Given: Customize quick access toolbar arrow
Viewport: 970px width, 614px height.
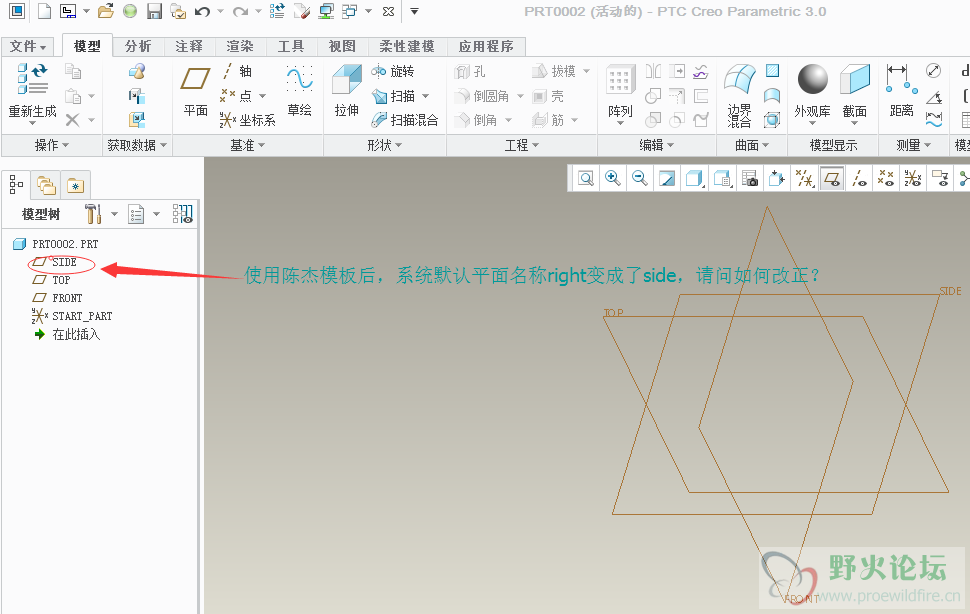Looking at the screenshot, I should pyautogui.click(x=414, y=11).
